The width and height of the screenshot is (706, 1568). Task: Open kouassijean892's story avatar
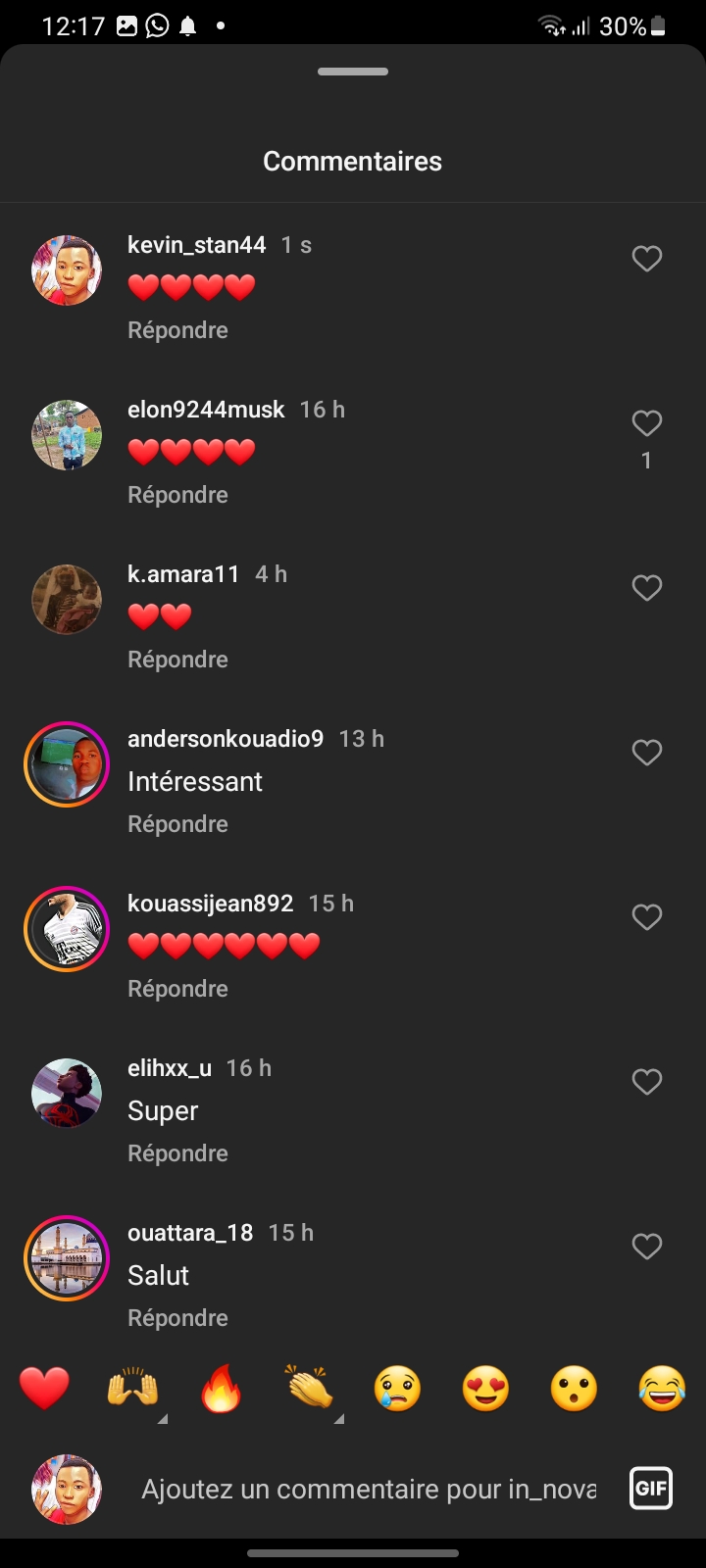point(67,929)
